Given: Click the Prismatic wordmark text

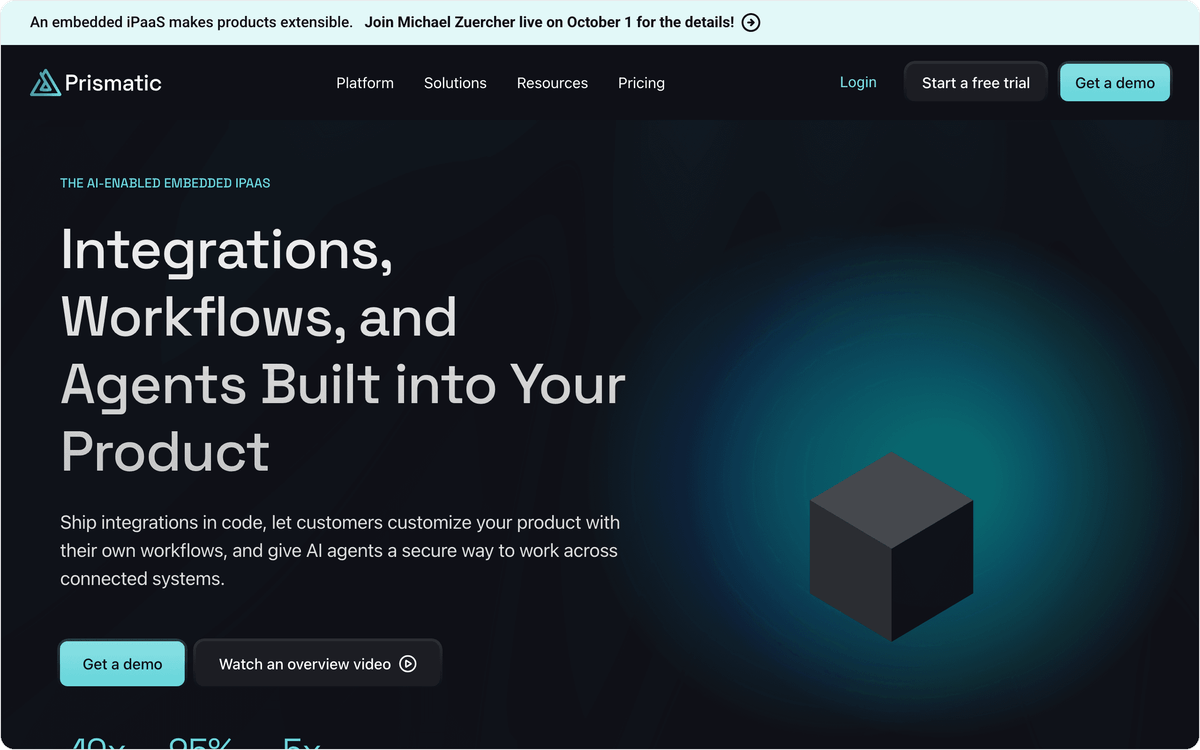Looking at the screenshot, I should (113, 83).
